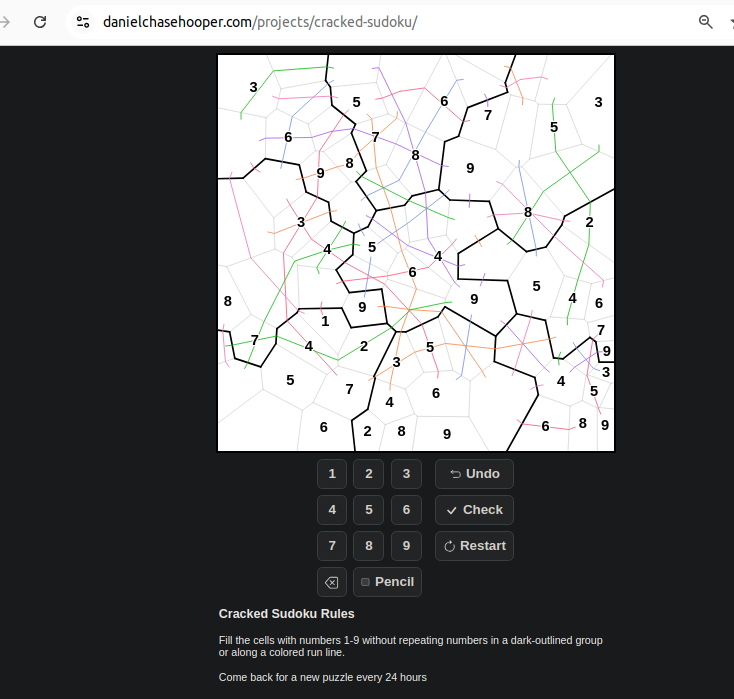The height and width of the screenshot is (699, 734).
Task: Click the Undo button
Action: click(x=474, y=474)
